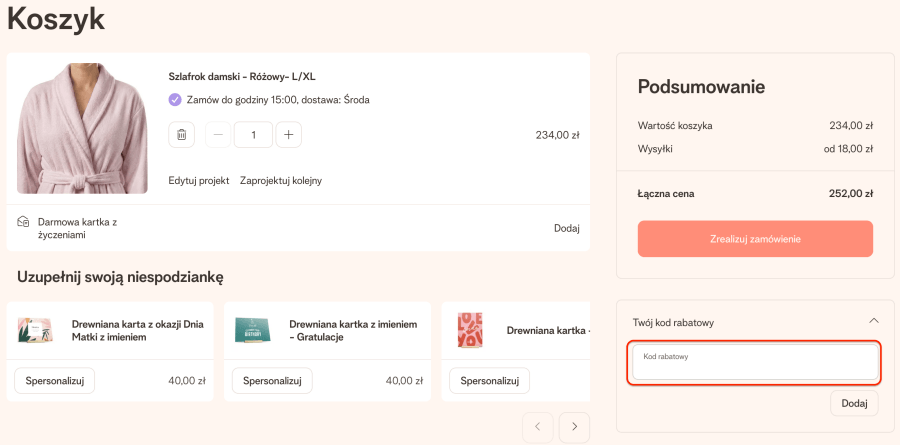
Task: Personalize the third wooden card
Action: coord(489,381)
